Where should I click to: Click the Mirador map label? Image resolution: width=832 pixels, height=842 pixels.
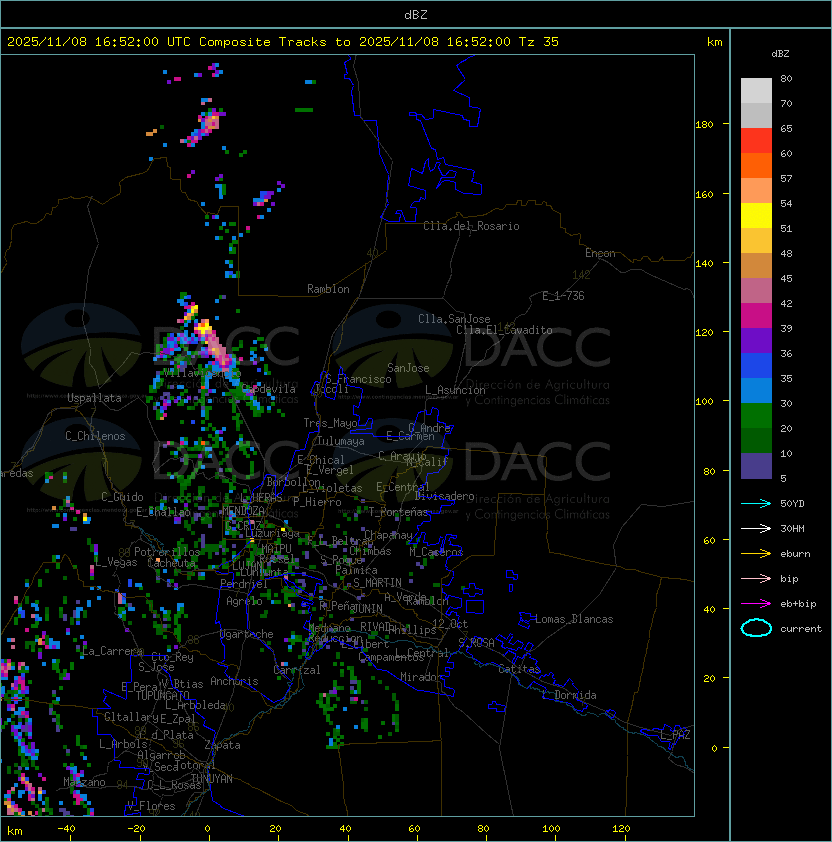422,677
